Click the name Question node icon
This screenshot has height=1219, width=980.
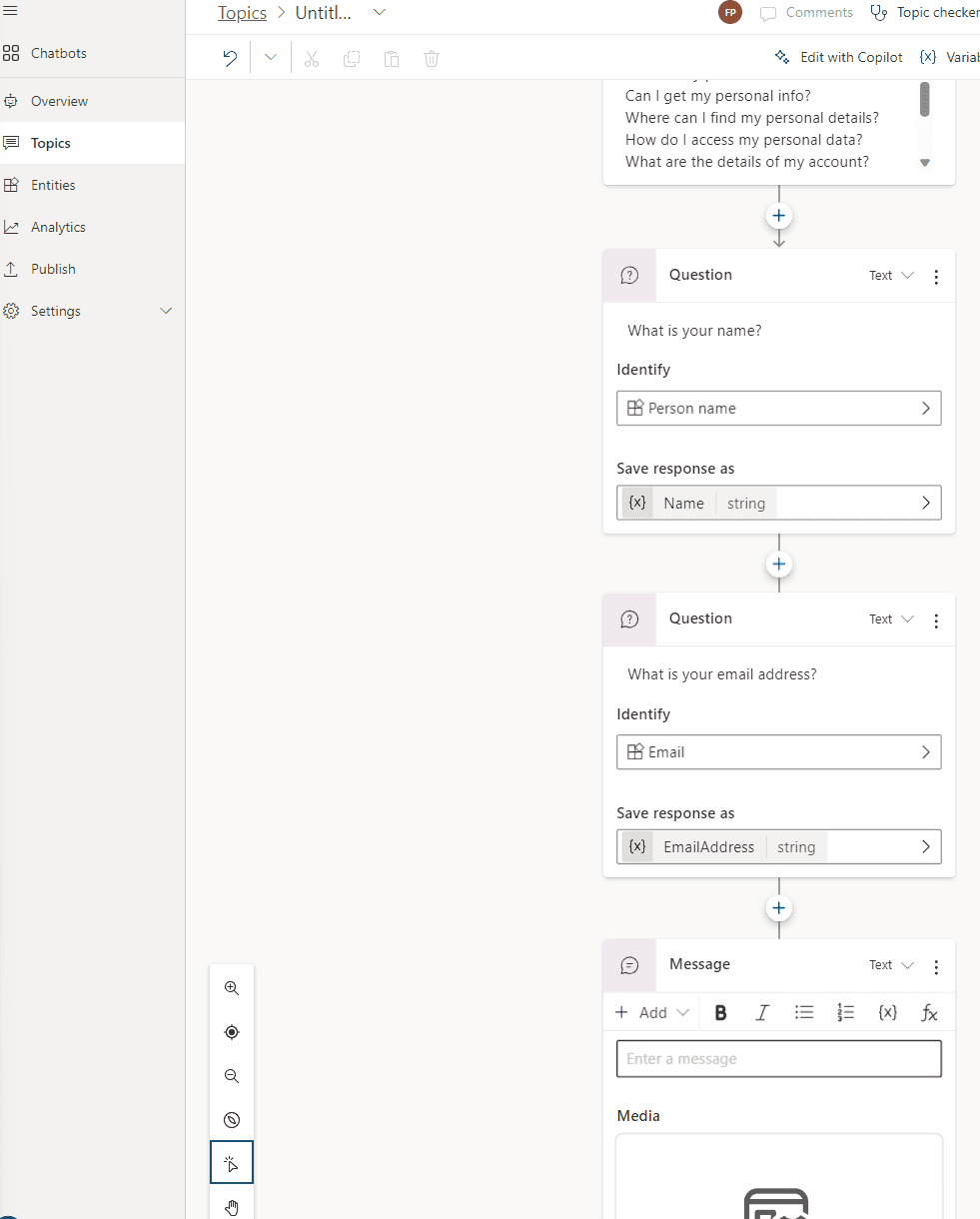click(x=629, y=276)
